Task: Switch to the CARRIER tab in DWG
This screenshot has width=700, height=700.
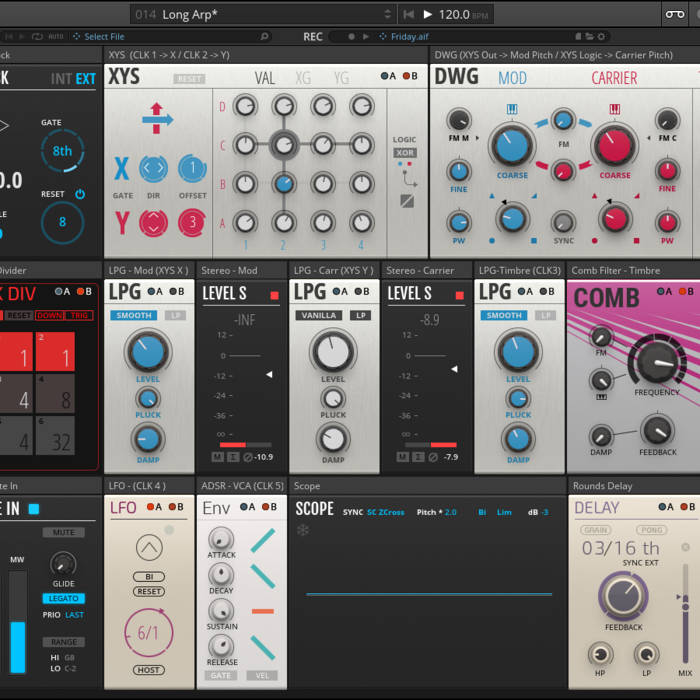Action: (x=614, y=78)
